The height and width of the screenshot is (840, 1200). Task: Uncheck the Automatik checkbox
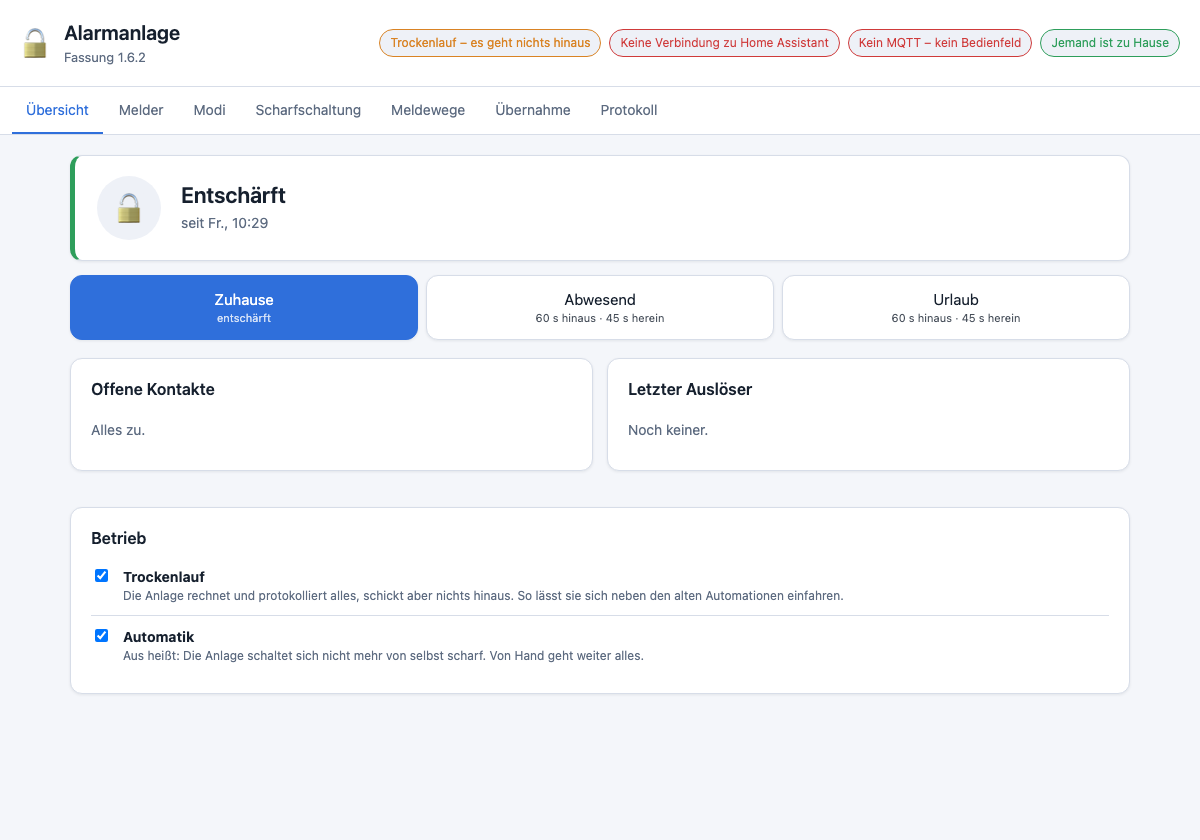[101, 636]
